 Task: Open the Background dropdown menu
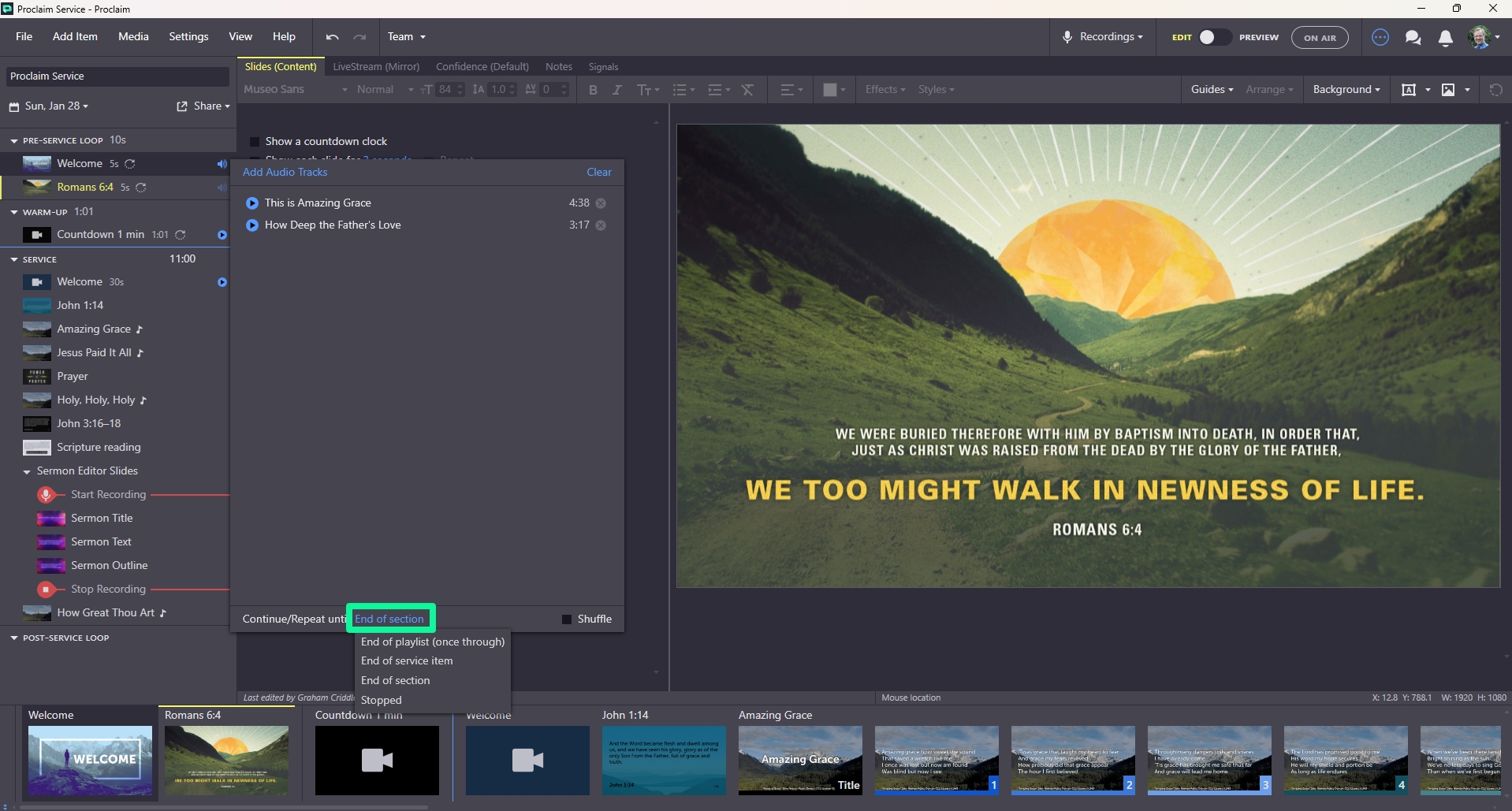1346,90
